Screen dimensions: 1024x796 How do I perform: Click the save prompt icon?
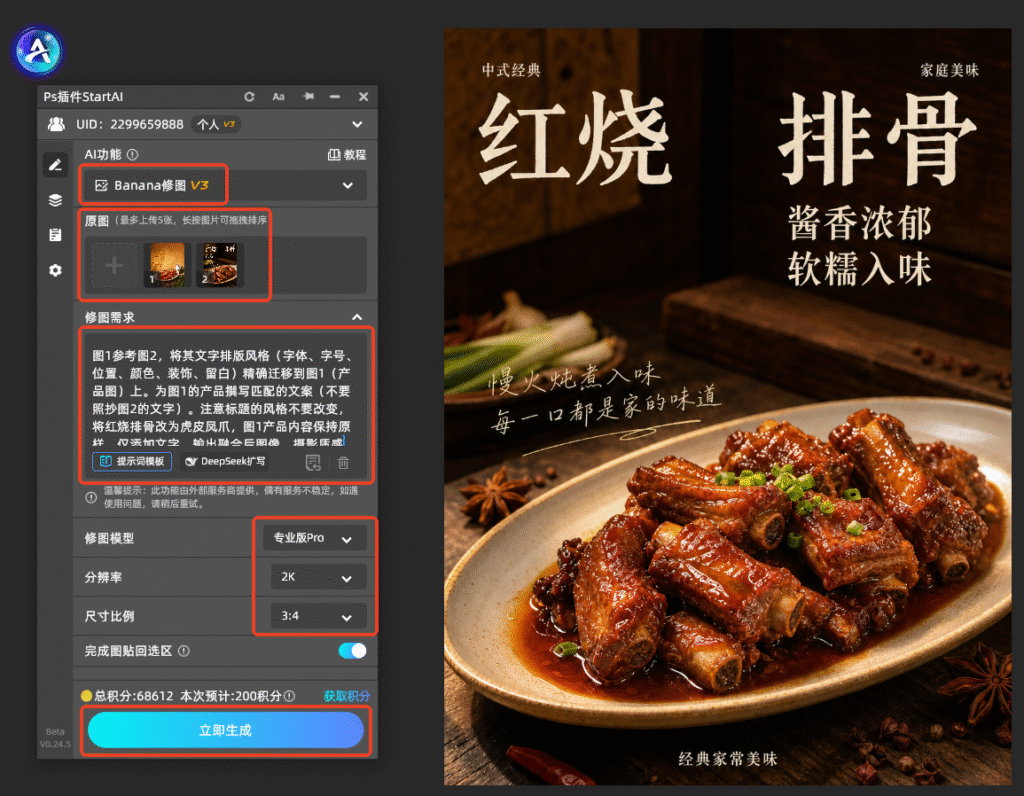(313, 463)
